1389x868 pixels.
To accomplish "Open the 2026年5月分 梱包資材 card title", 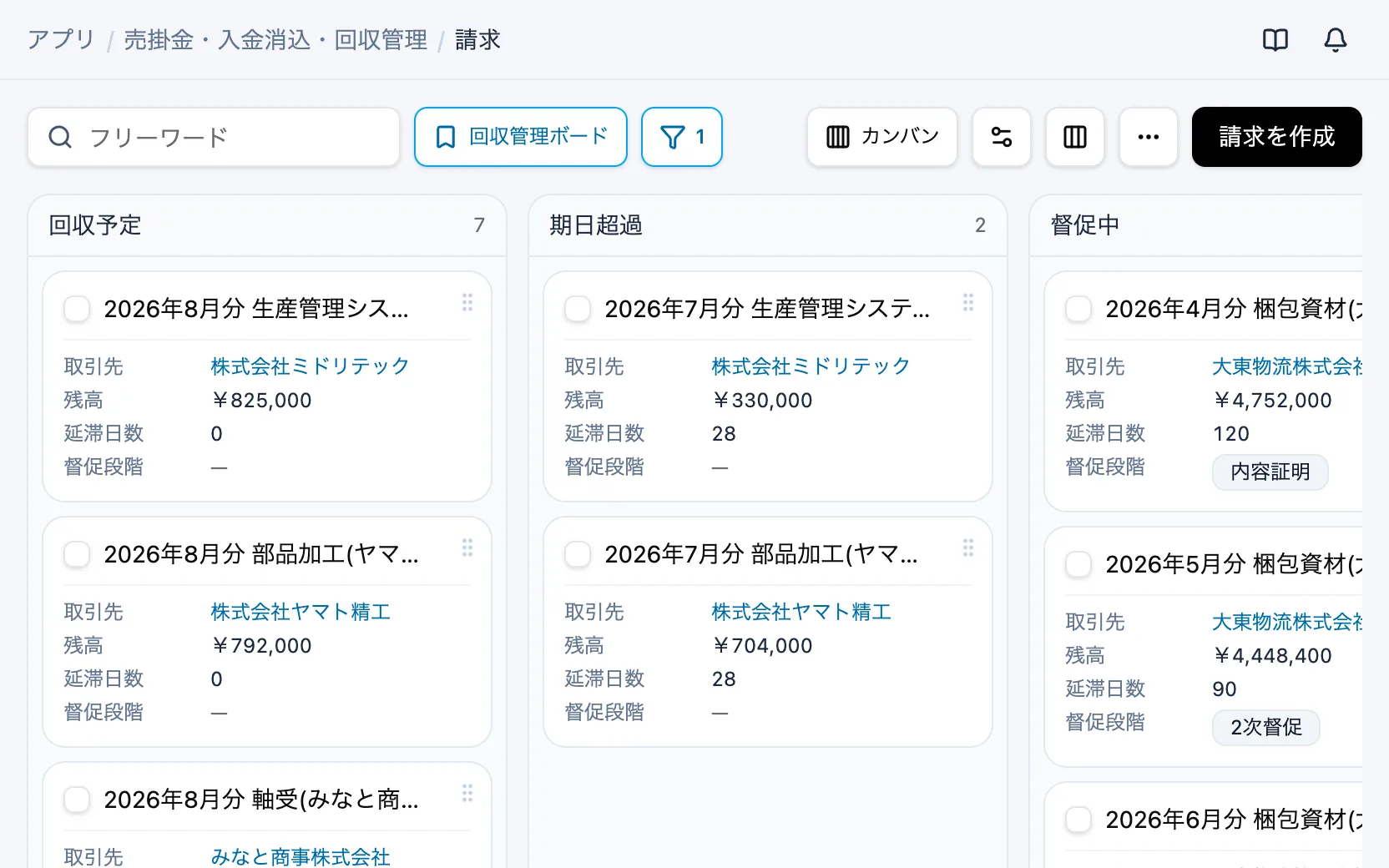I will [x=1234, y=564].
